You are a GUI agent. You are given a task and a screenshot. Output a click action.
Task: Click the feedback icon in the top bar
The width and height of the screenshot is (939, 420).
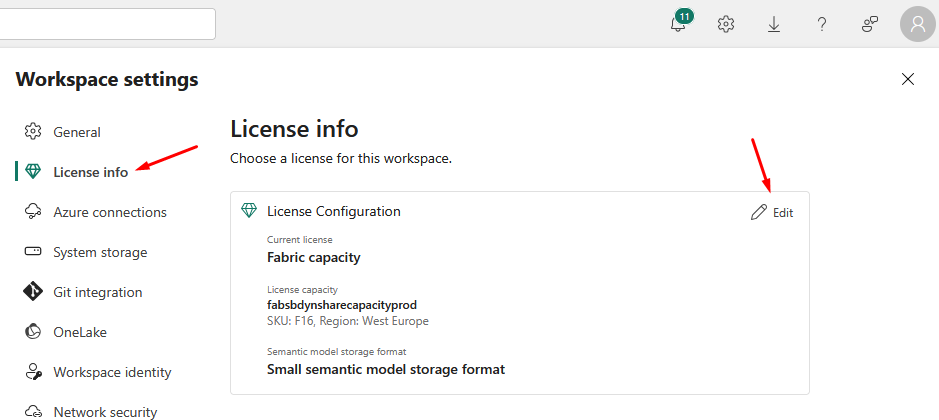[870, 24]
